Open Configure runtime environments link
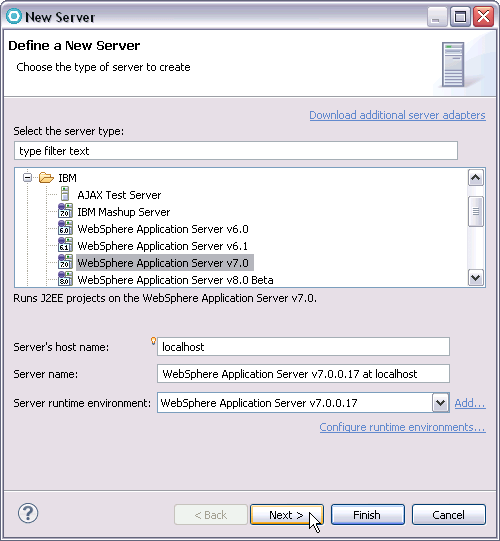This screenshot has height=541, width=500. click(x=402, y=427)
